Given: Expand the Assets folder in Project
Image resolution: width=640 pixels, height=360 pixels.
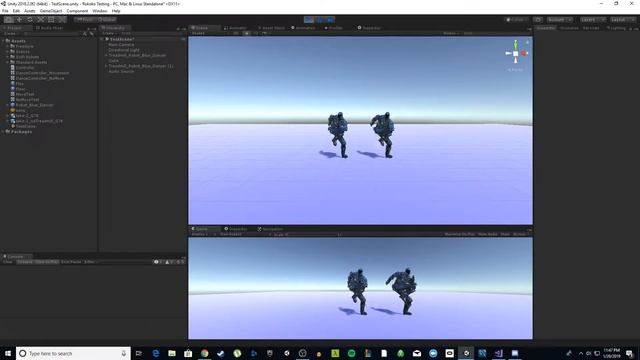Looking at the screenshot, I should coord(3,41).
